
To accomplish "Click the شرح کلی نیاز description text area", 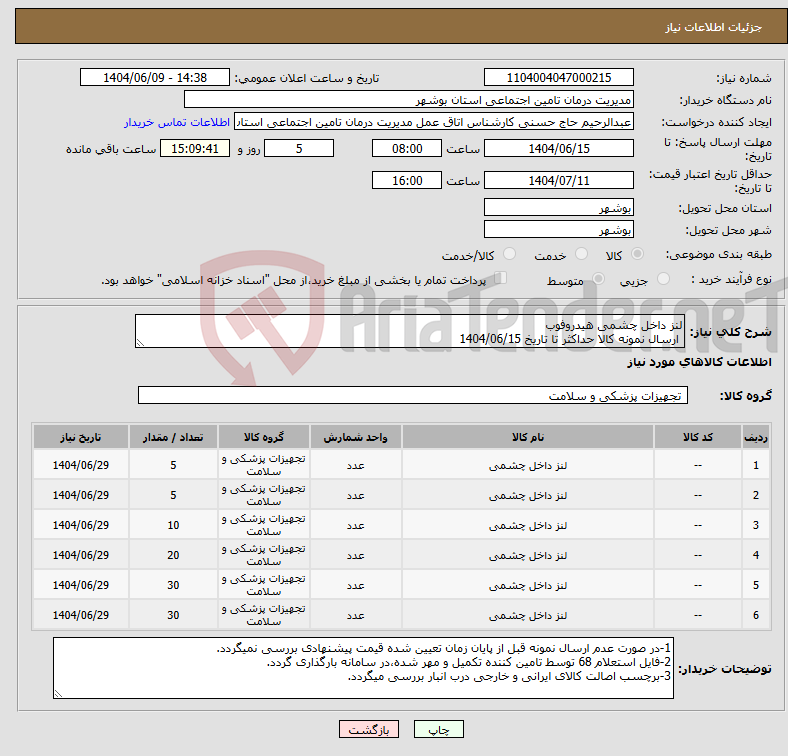I will tap(410, 331).
